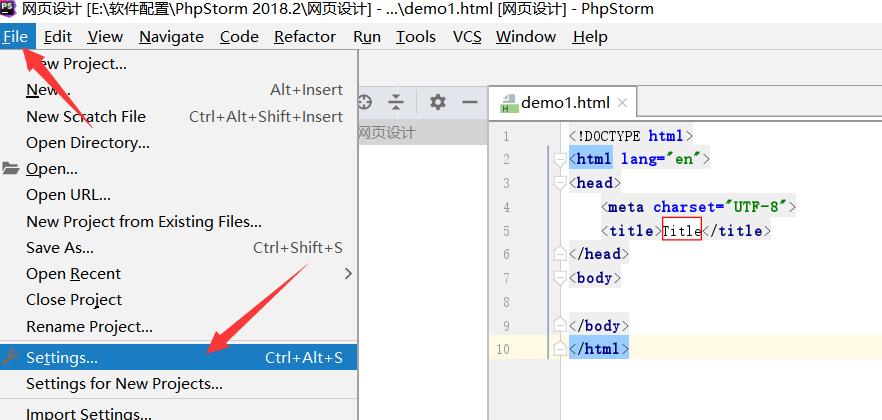This screenshot has height=420, width=882.
Task: Click the closing </html> tag
Action: point(599,349)
